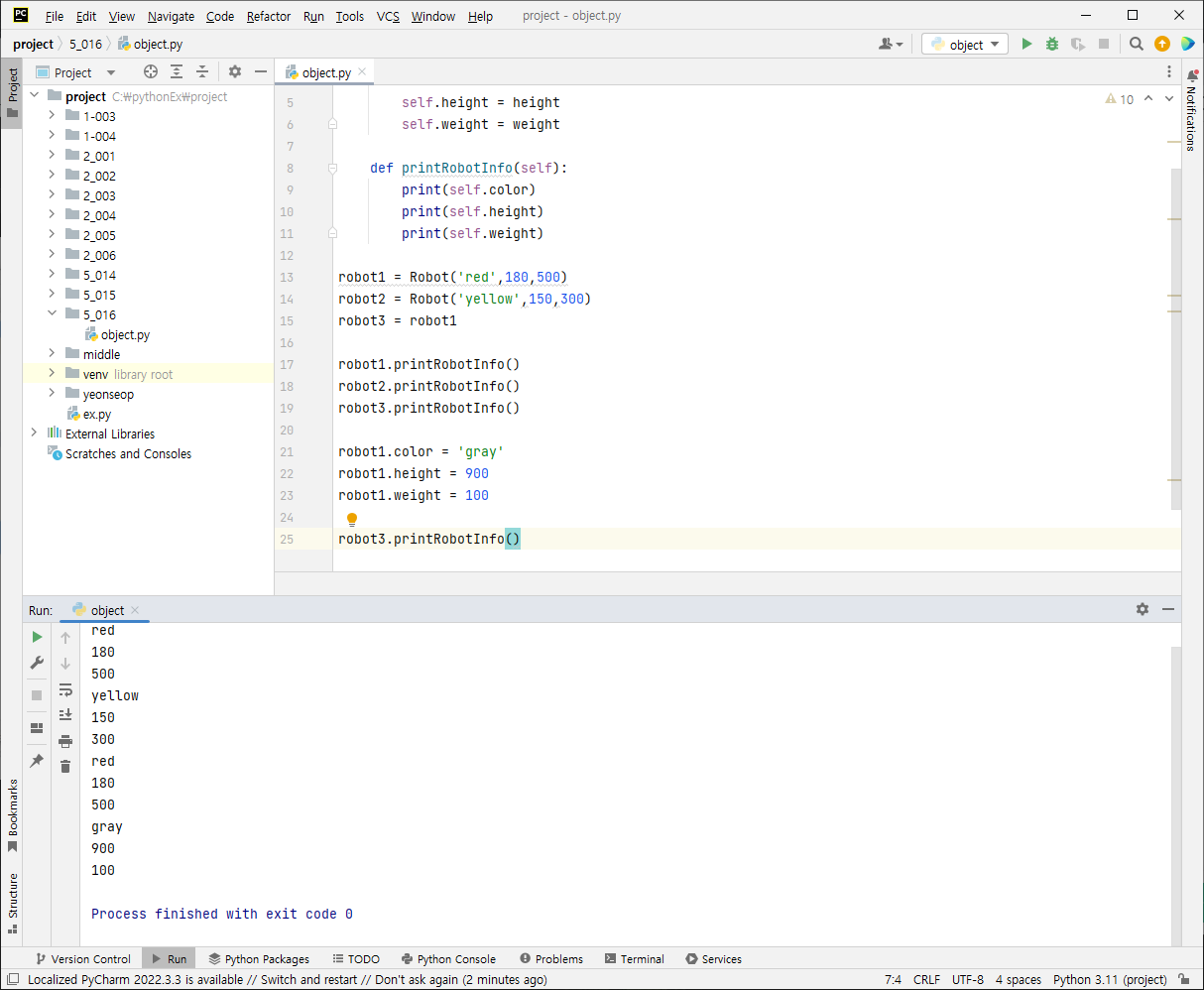This screenshot has height=990, width=1204.
Task: Expand all icon in Project panel
Action: [x=177, y=71]
